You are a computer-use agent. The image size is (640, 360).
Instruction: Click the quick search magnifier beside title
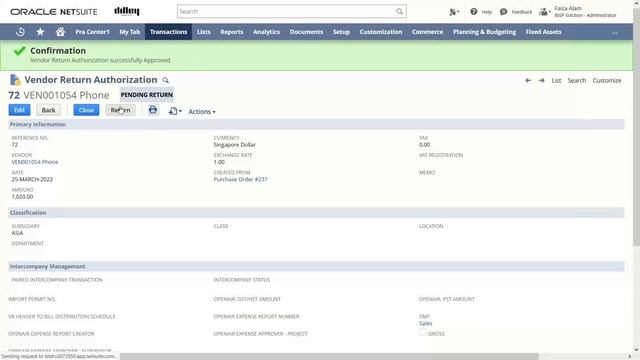point(165,80)
